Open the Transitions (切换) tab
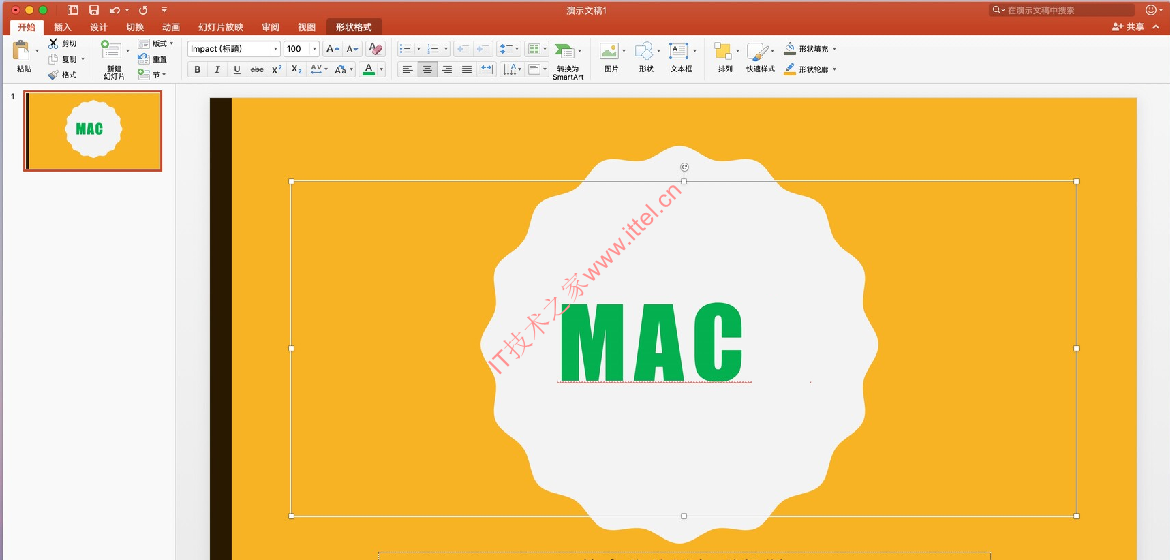1170x560 pixels. [135, 27]
